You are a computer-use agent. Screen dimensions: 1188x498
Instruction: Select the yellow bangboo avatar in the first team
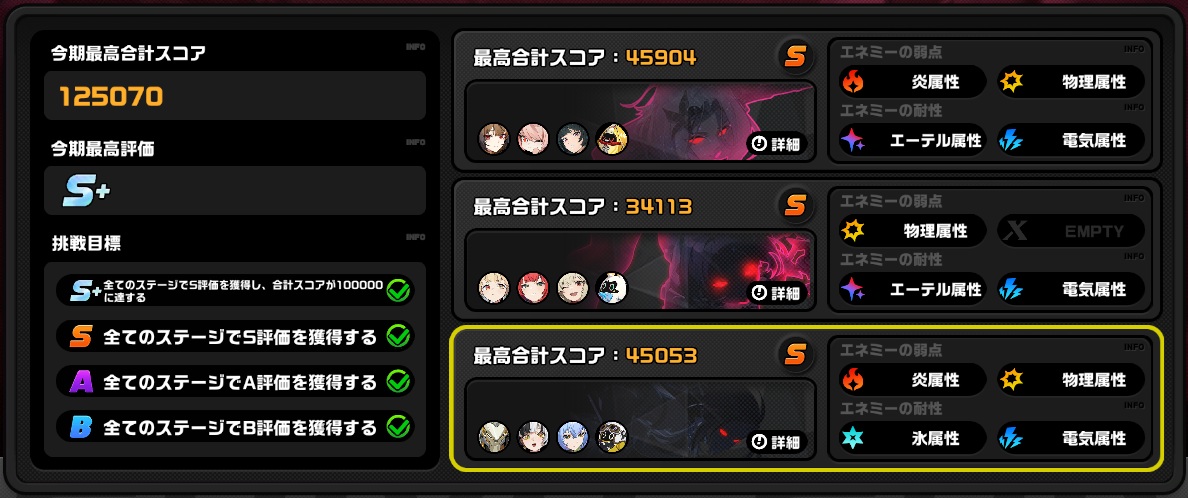coord(611,139)
